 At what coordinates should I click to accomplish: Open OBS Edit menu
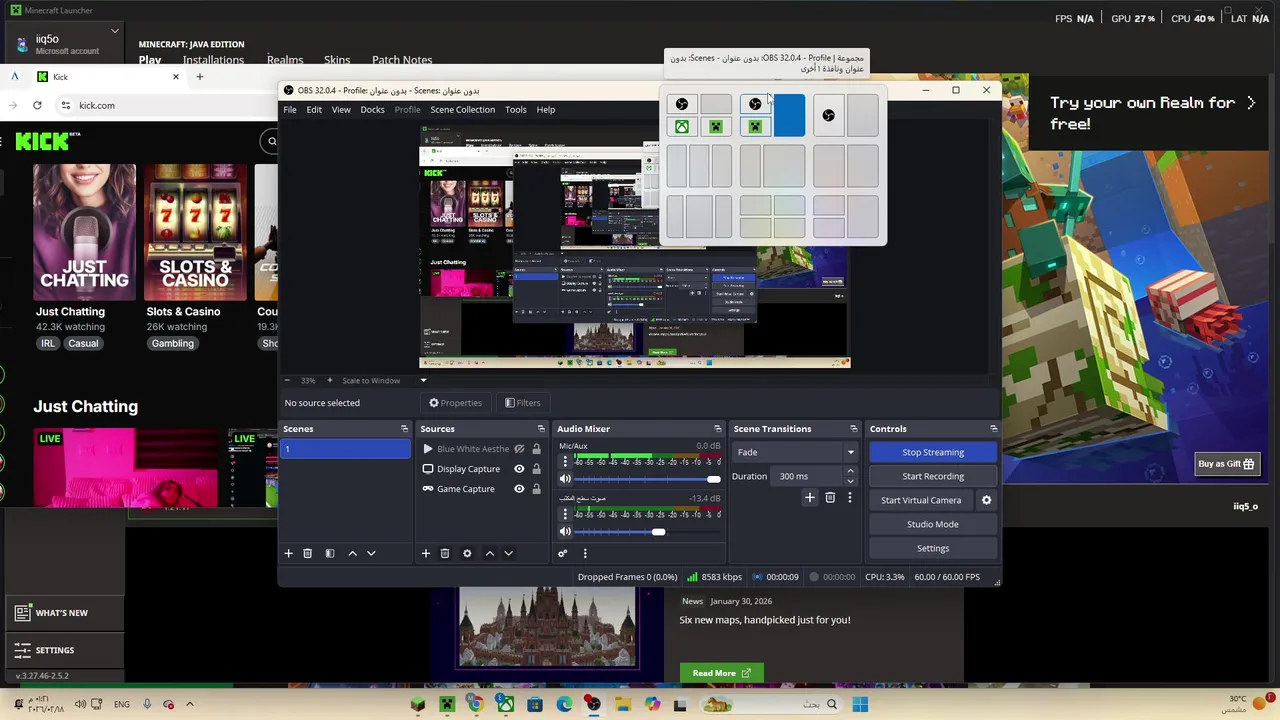pyautogui.click(x=314, y=109)
